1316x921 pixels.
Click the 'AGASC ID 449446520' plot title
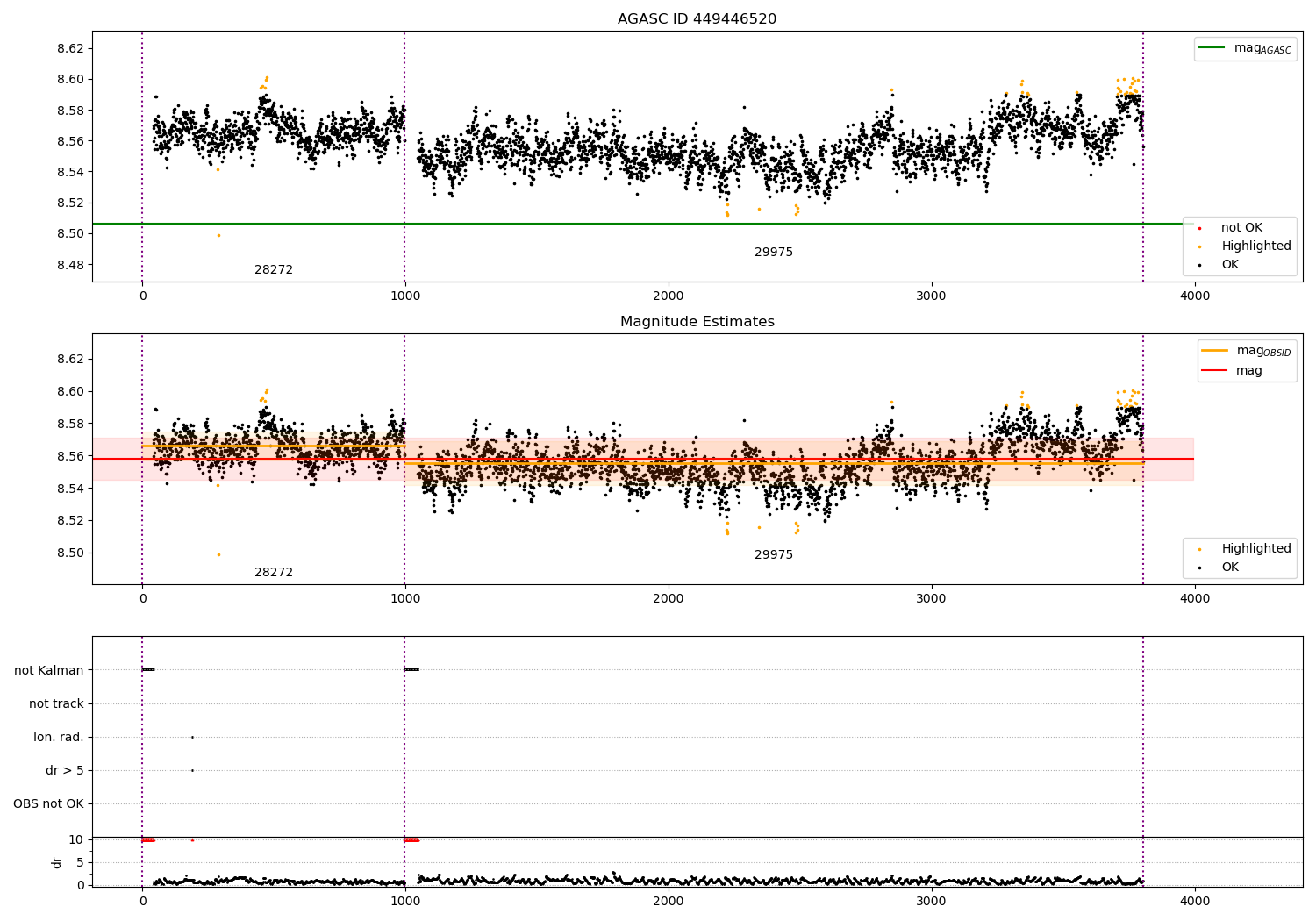[x=697, y=18]
